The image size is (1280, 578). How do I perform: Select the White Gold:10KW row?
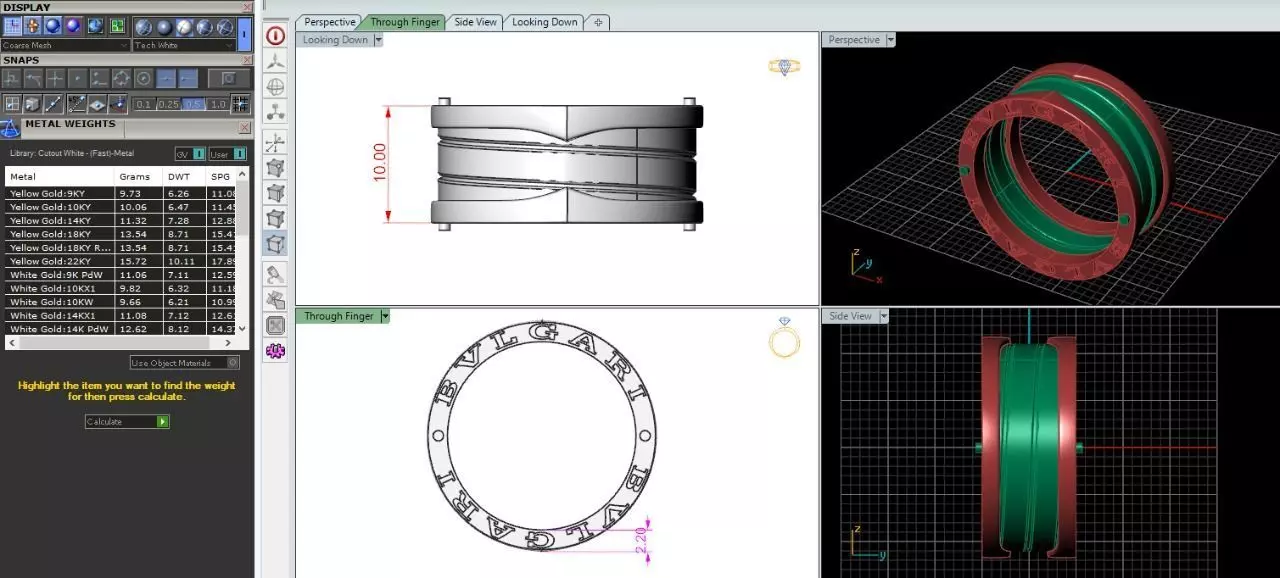tap(121, 301)
